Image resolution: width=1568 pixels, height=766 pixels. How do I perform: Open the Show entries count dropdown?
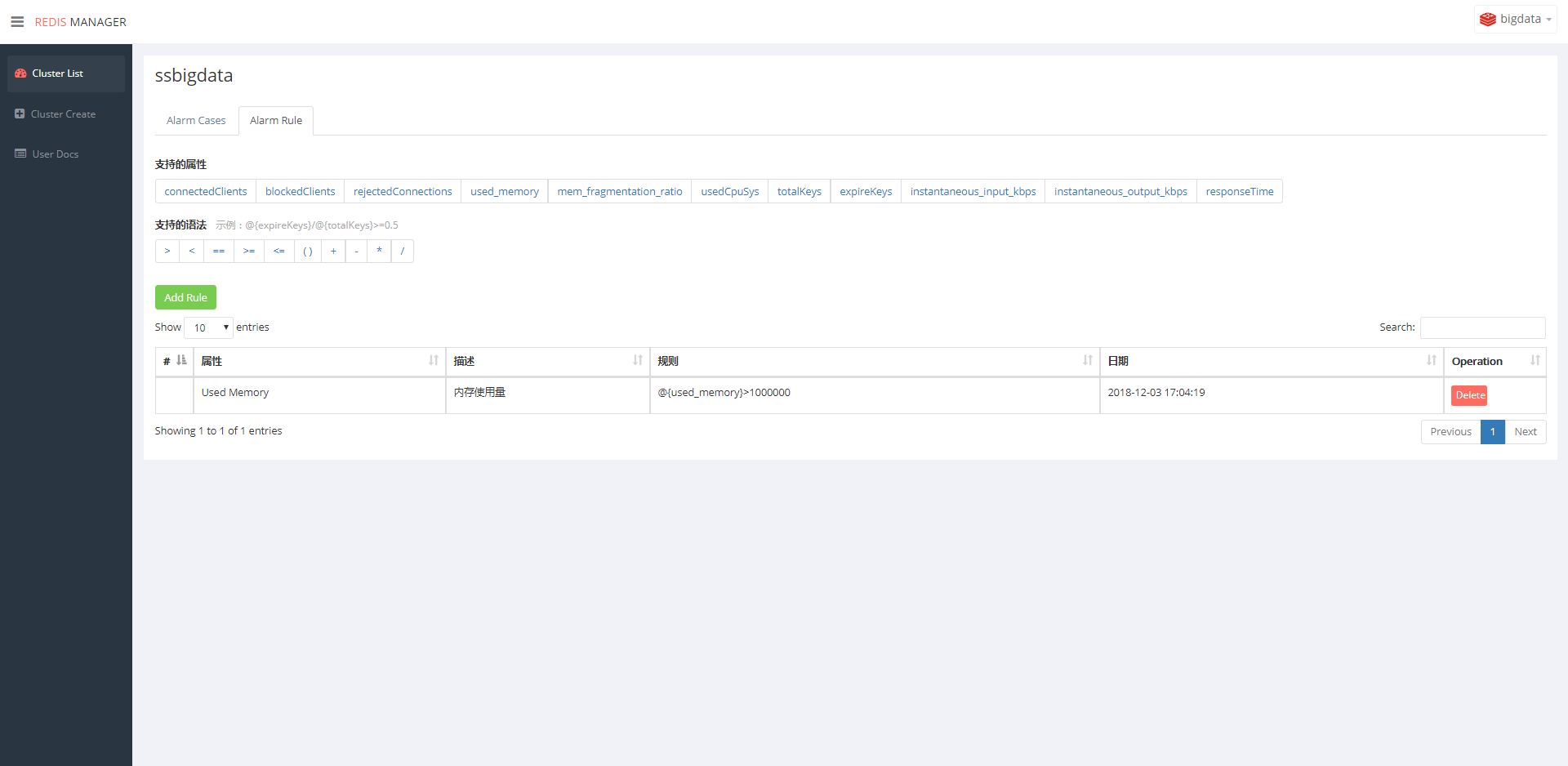pos(208,327)
